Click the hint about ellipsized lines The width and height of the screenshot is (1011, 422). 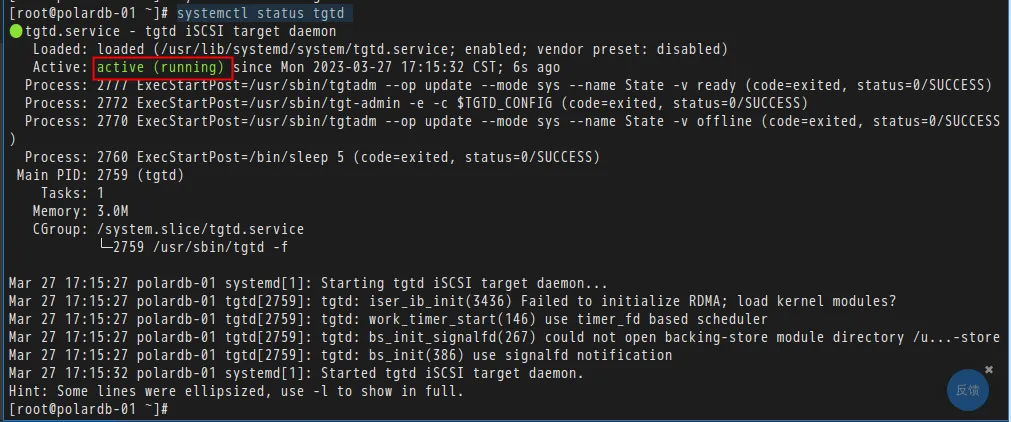(x=236, y=391)
